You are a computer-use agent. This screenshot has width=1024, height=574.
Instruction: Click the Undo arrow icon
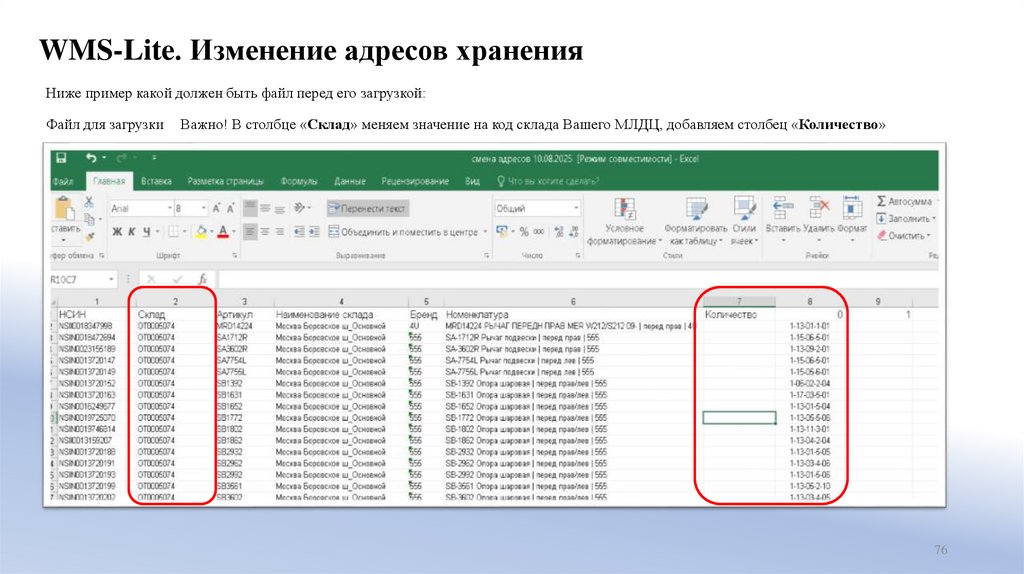click(91, 158)
